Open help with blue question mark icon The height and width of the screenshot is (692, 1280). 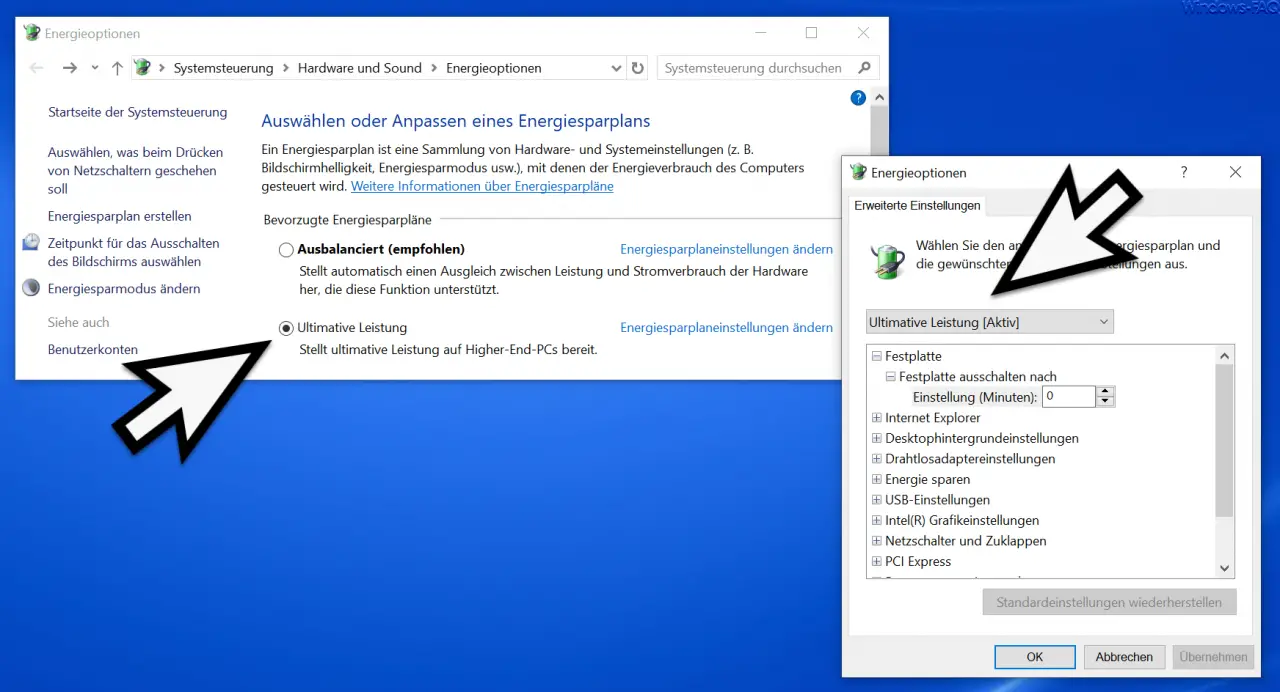858,98
